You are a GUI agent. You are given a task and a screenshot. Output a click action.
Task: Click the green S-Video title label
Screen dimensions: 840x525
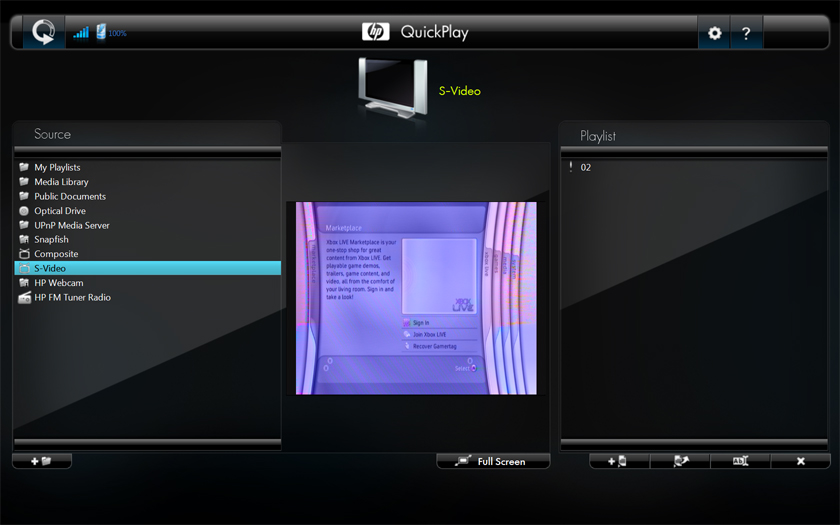pos(460,91)
